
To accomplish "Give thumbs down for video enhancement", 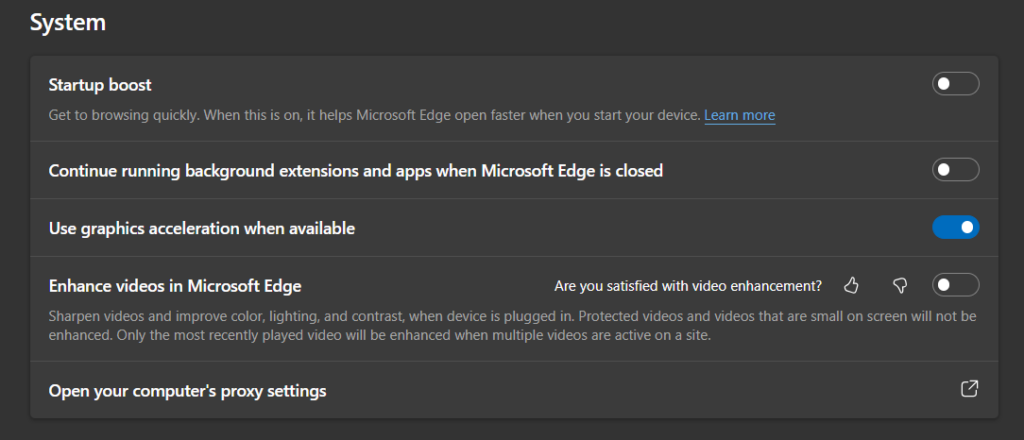I will (900, 285).
